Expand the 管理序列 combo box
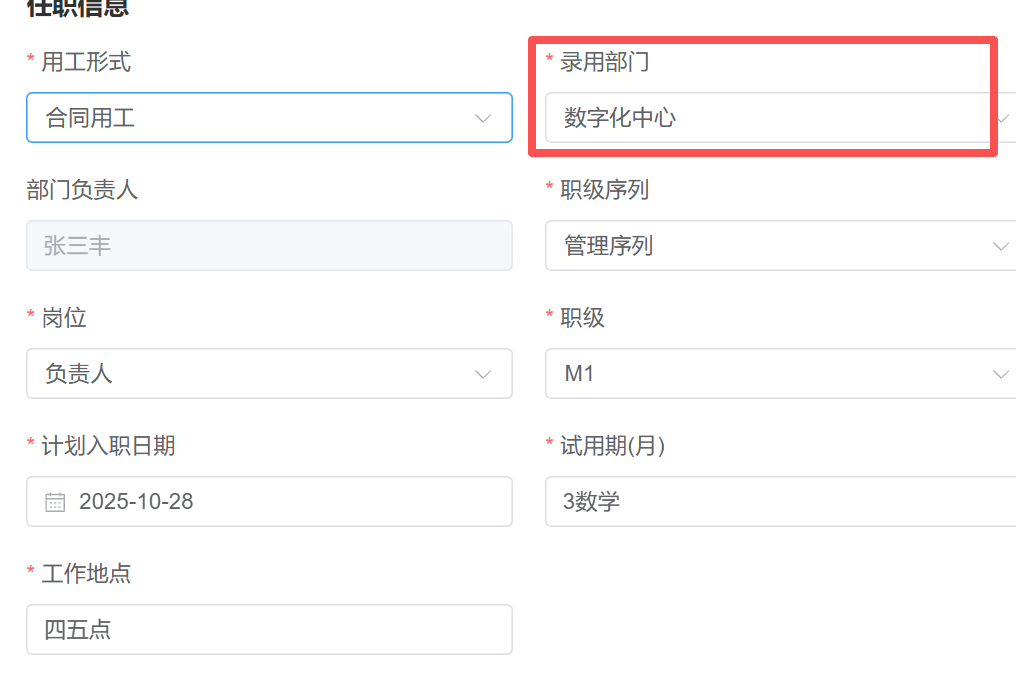Viewport: 1016px width, 680px height. pos(760,246)
